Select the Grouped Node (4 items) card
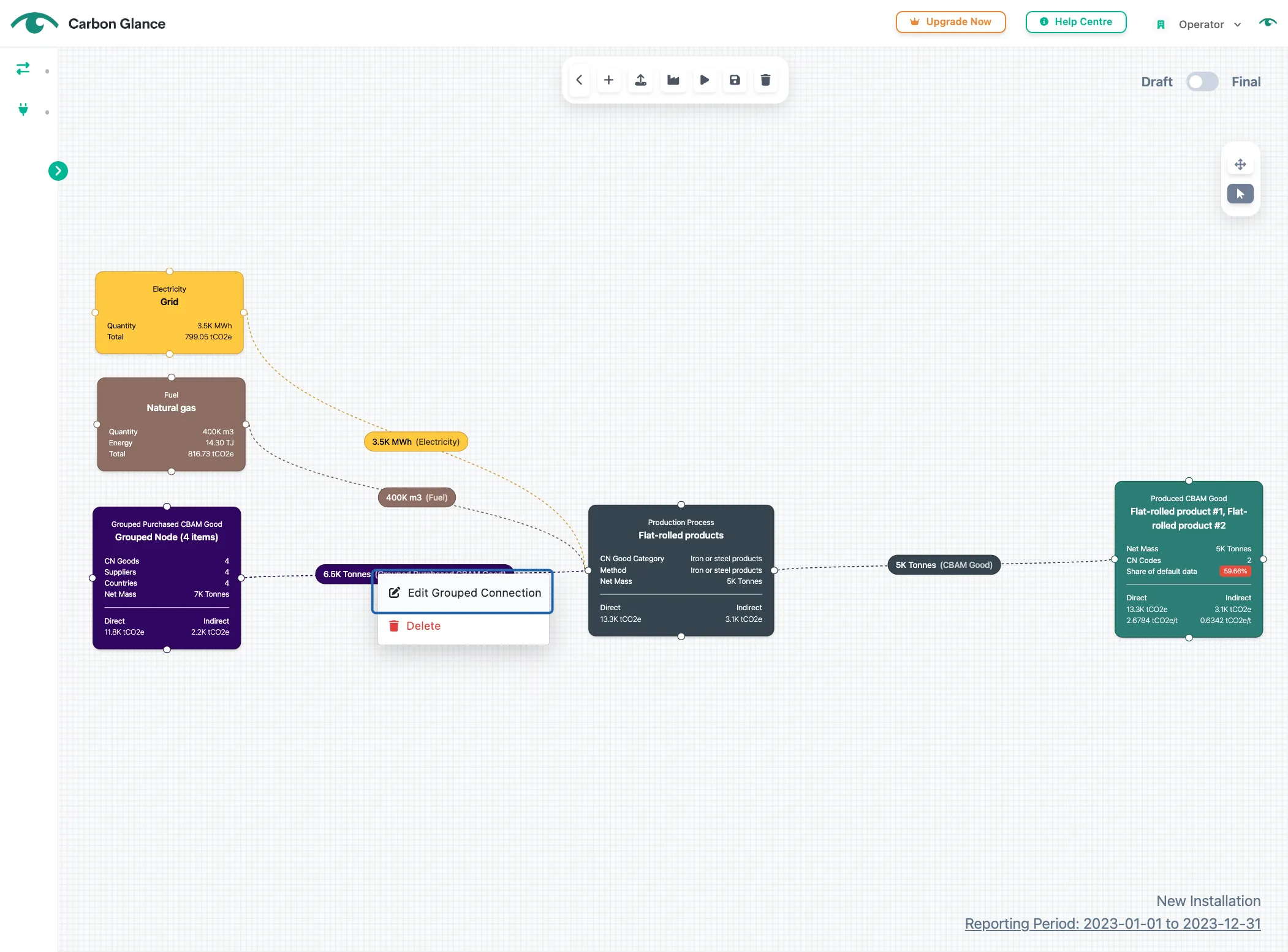 tap(167, 578)
